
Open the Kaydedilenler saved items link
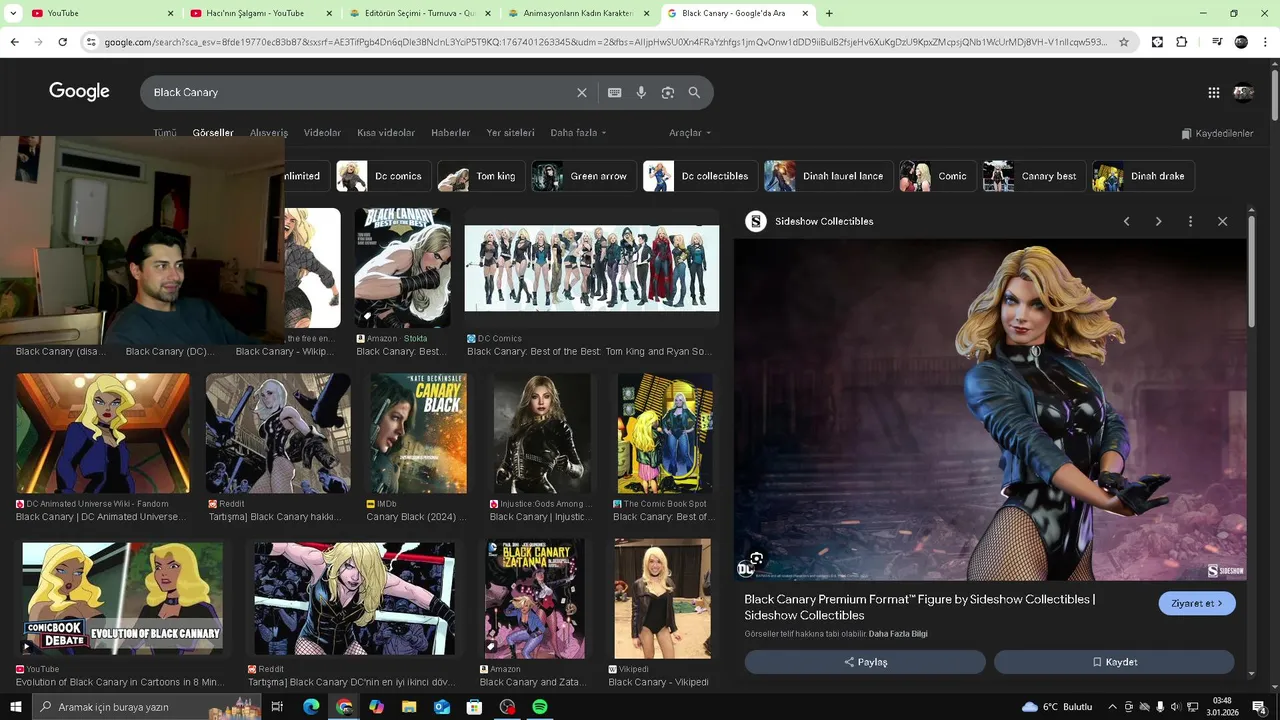click(1217, 133)
